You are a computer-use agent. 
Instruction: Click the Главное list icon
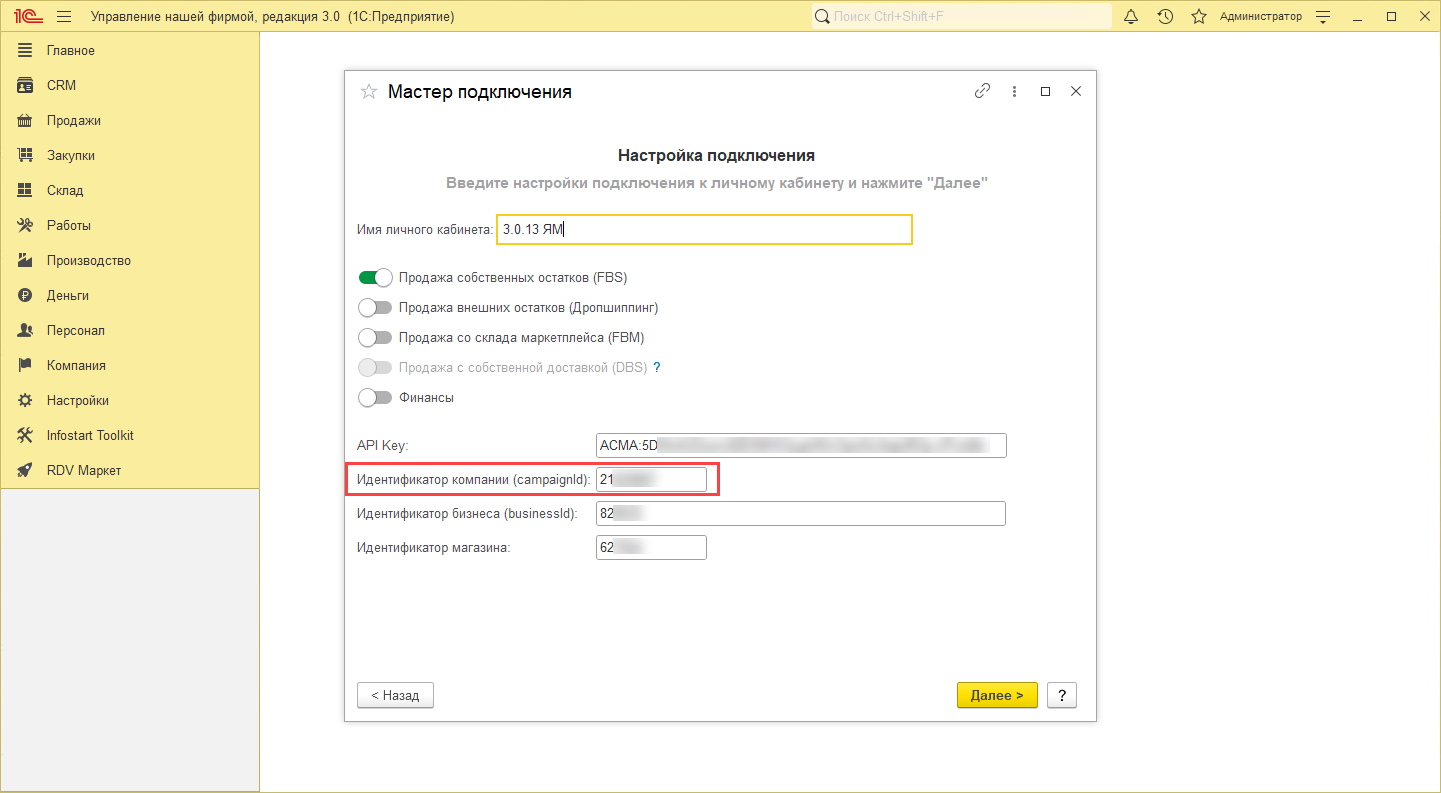(26, 50)
